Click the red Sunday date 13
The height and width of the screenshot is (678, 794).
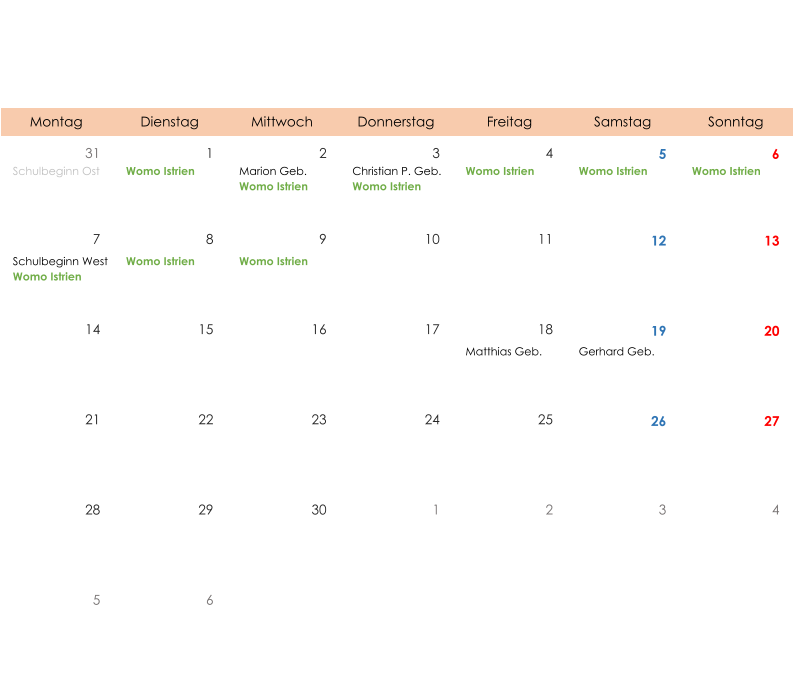pos(771,241)
